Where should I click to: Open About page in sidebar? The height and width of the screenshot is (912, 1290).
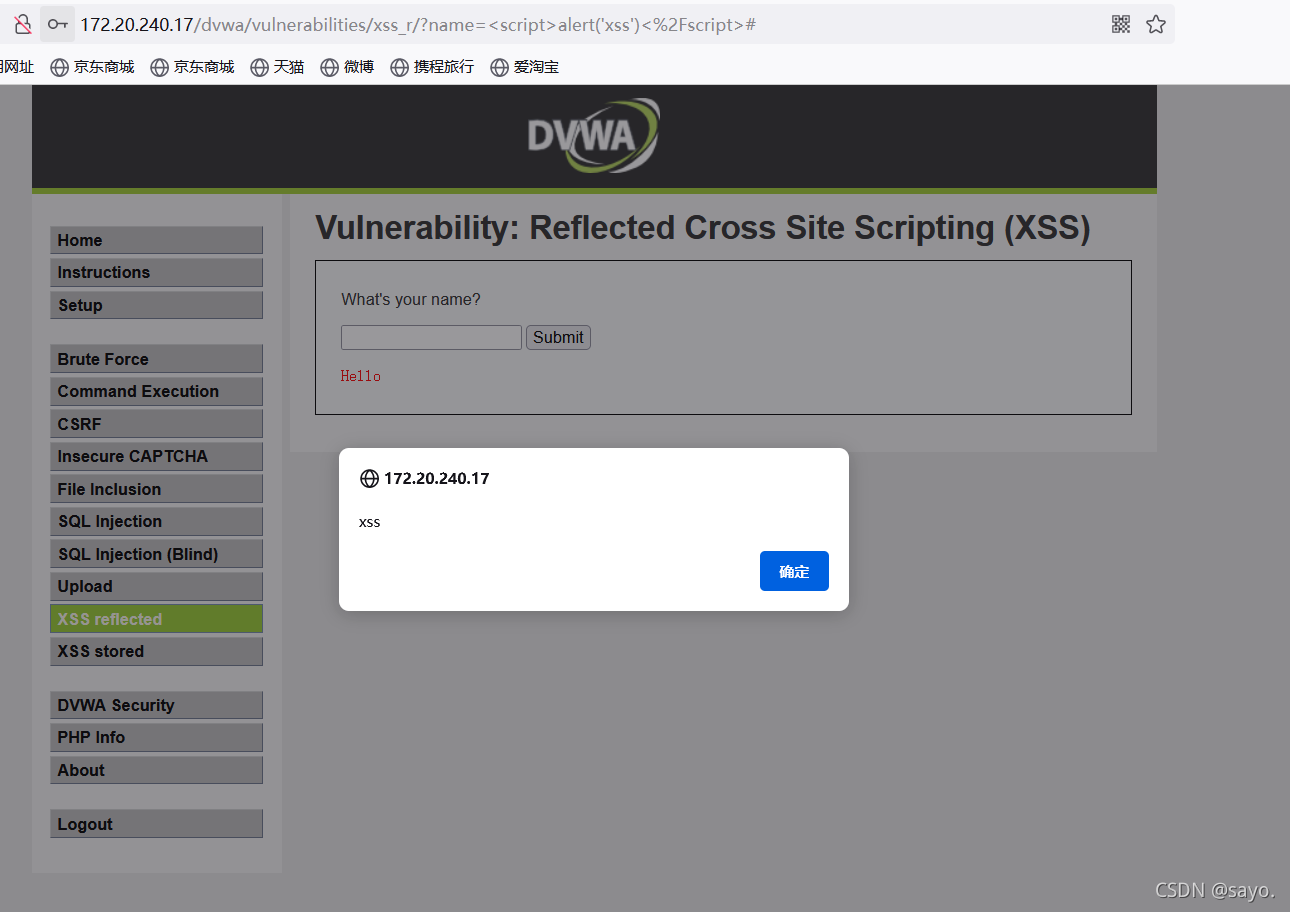click(x=156, y=770)
